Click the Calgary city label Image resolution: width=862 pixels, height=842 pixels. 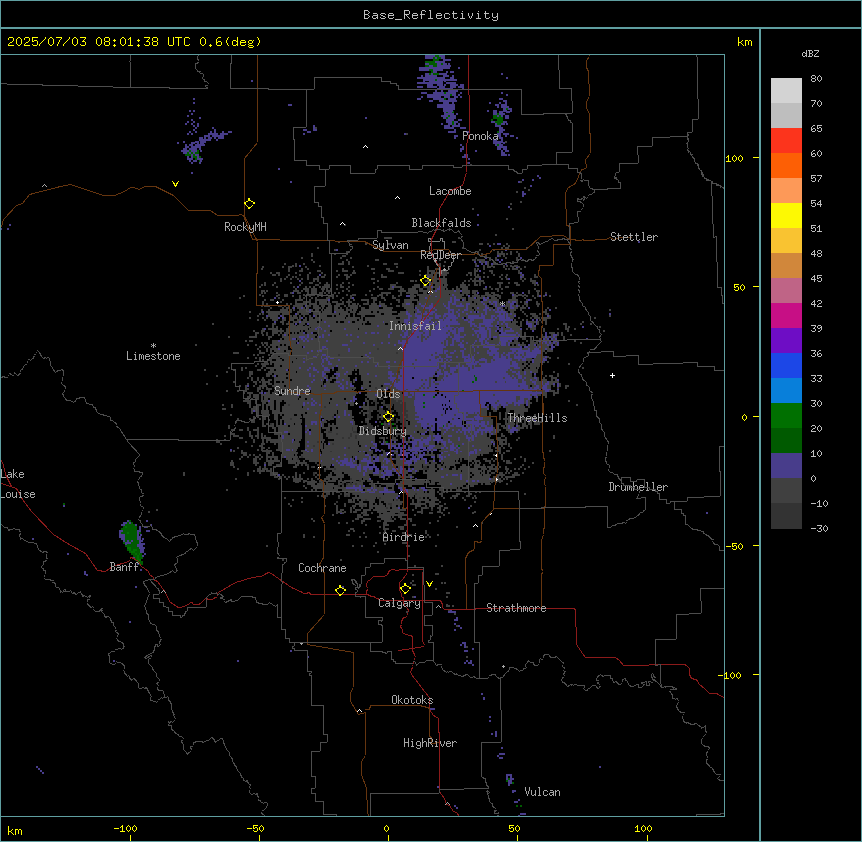point(400,603)
